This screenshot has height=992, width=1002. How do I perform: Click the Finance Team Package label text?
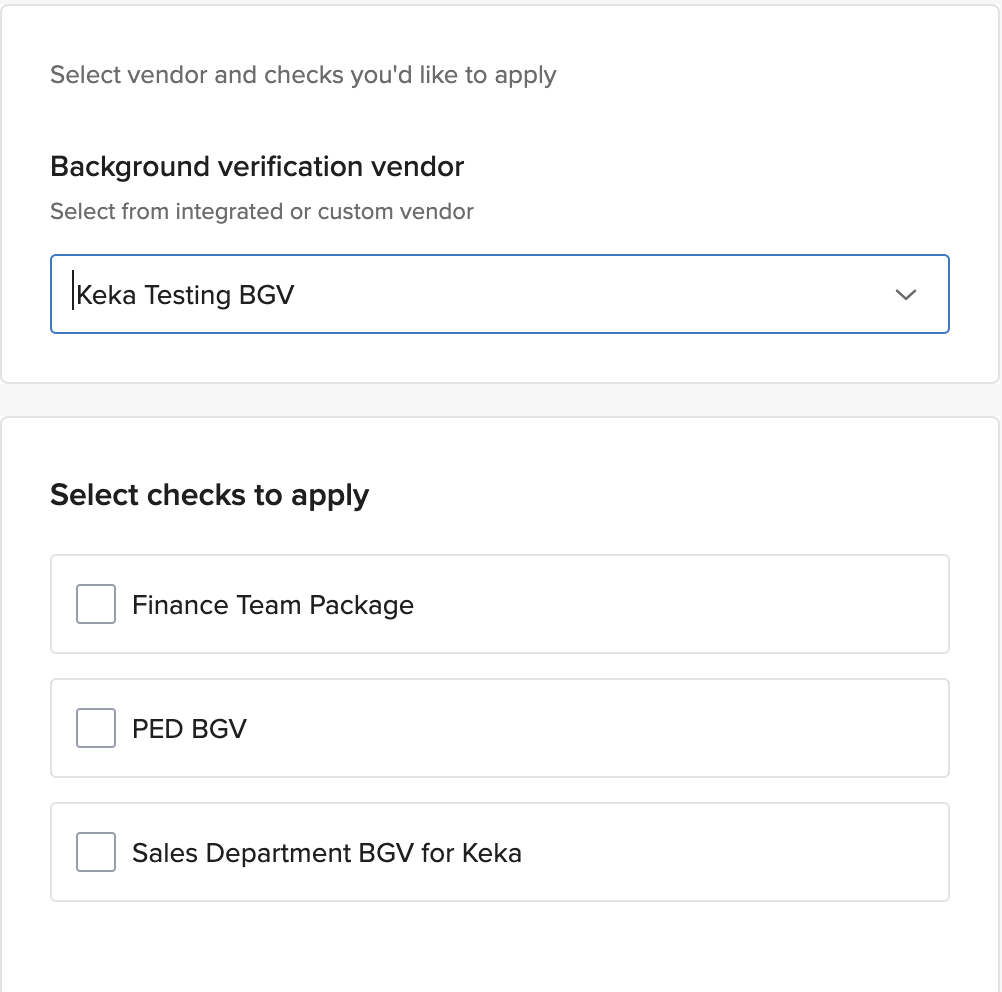(x=273, y=605)
